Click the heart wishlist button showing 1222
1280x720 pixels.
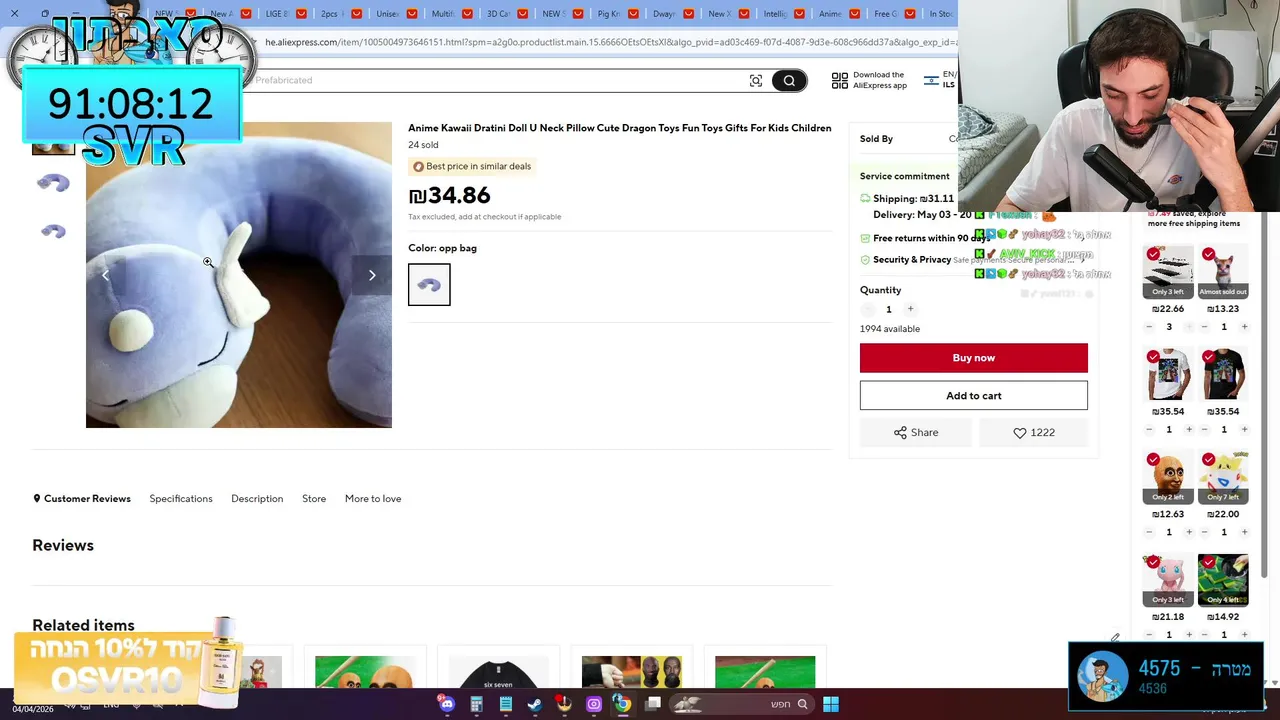tap(1033, 433)
